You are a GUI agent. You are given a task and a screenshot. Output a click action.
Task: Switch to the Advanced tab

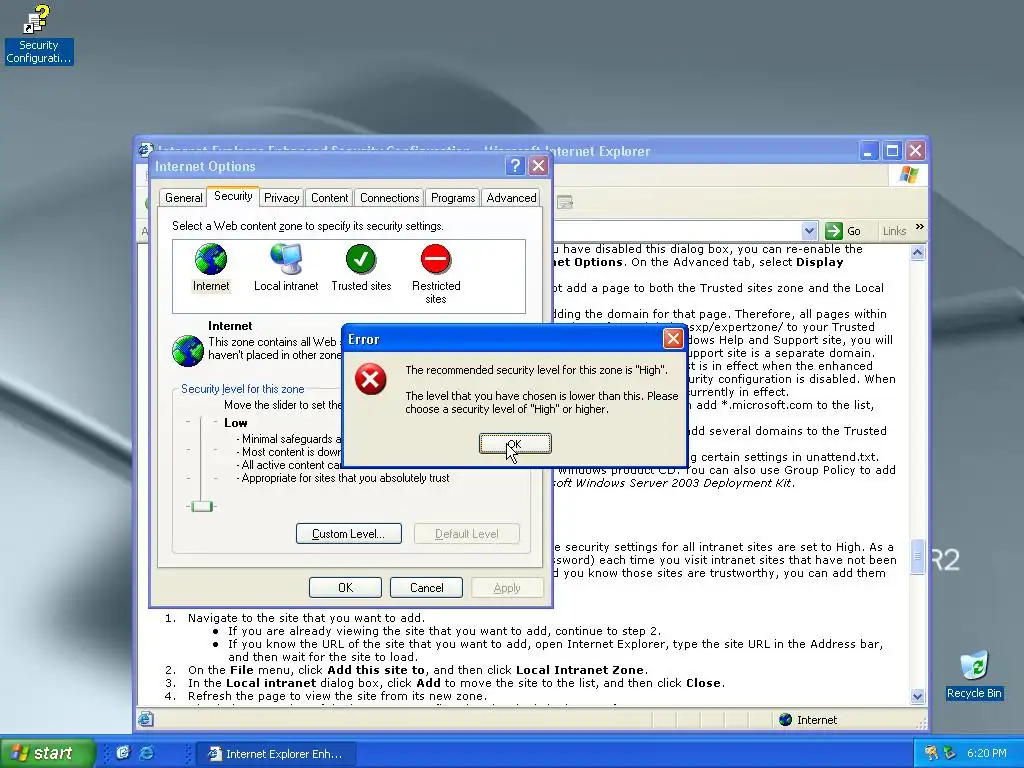511,198
